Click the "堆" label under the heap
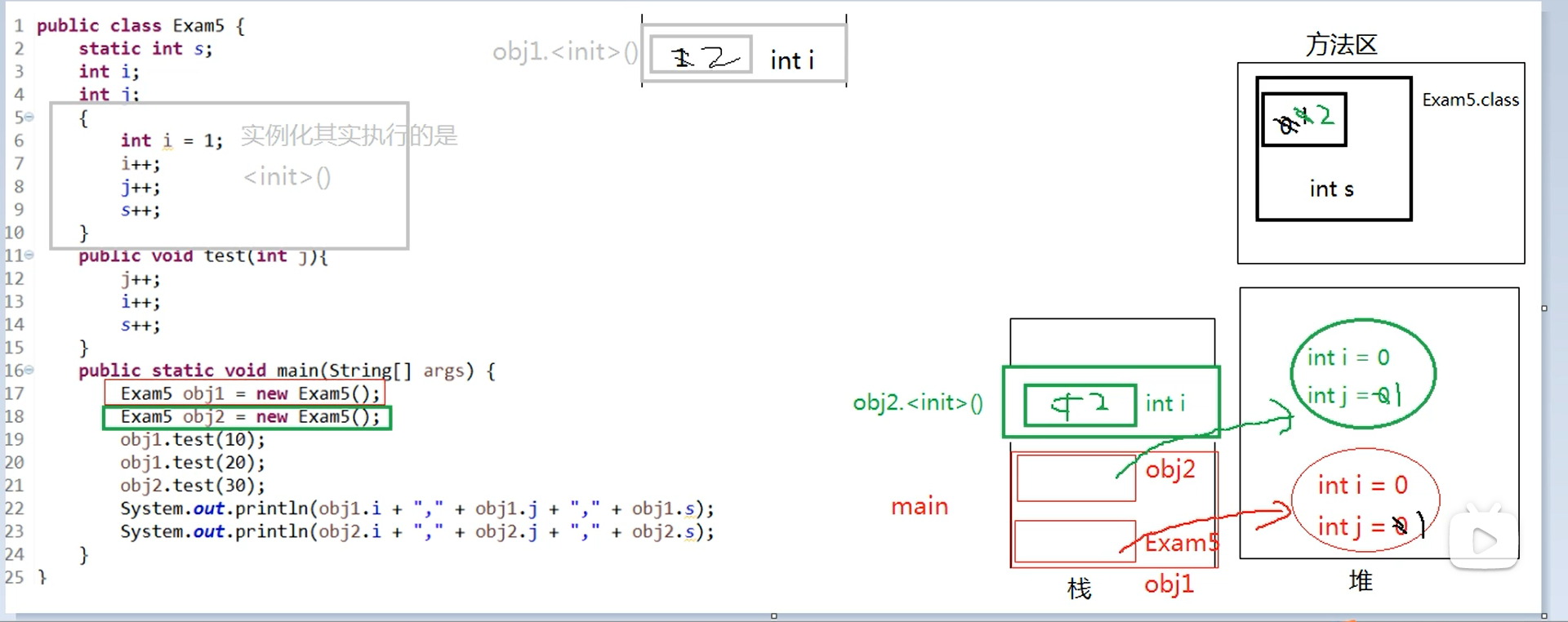The image size is (1568, 622). click(x=1361, y=581)
